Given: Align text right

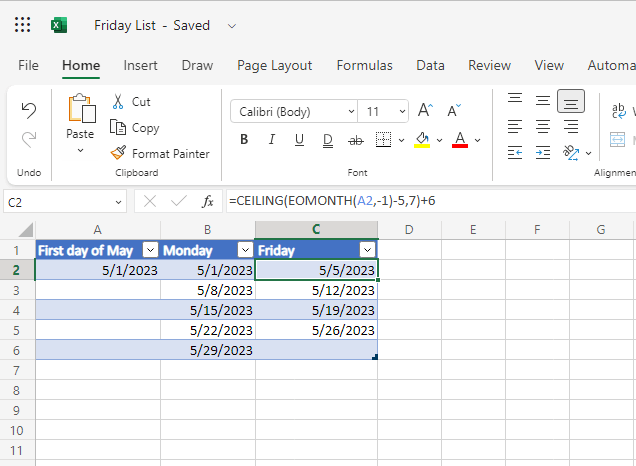Looking at the screenshot, I should [x=571, y=127].
